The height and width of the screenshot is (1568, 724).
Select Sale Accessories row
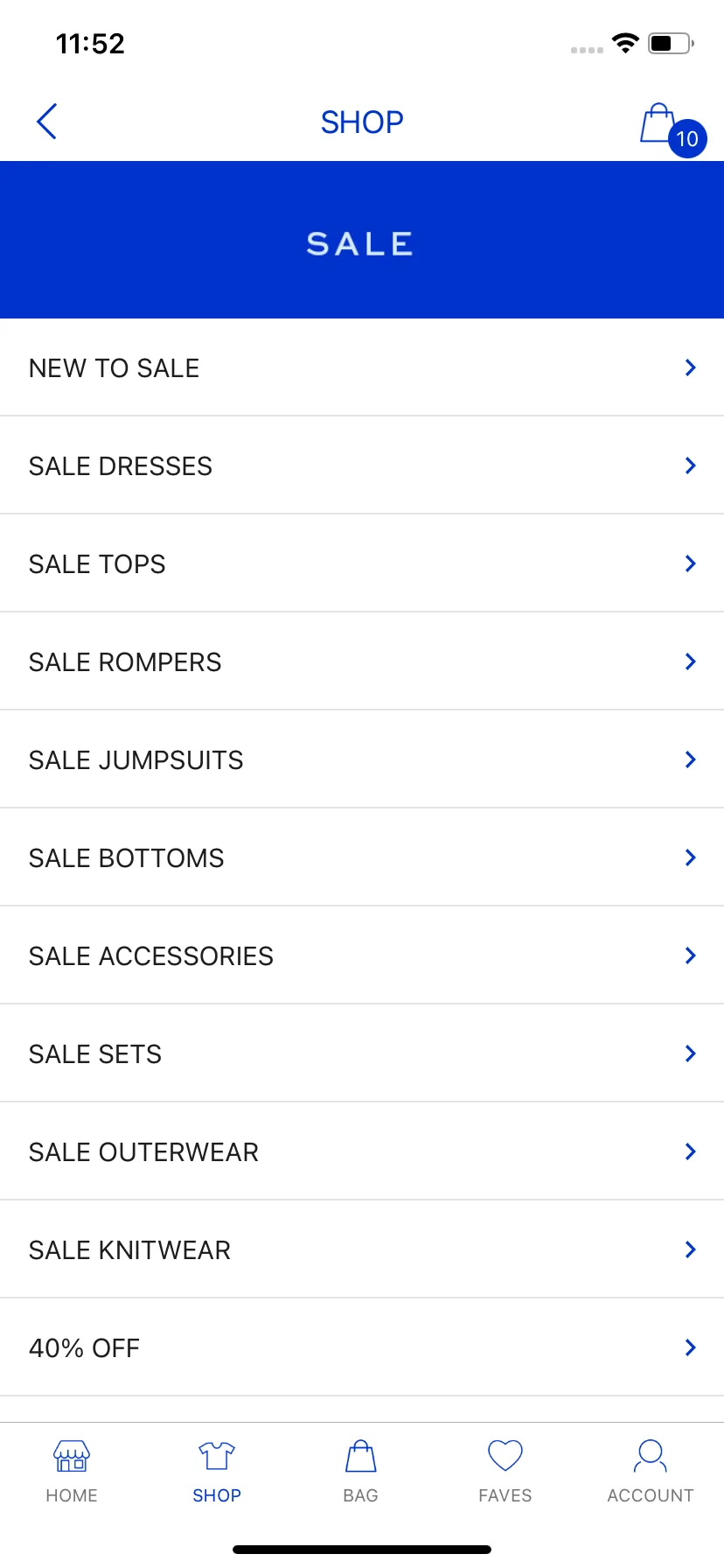(362, 955)
